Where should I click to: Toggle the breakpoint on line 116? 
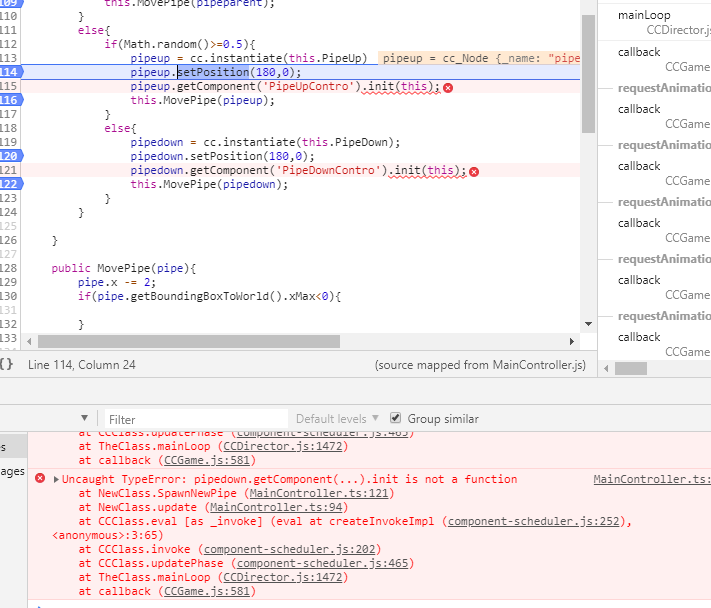11,100
